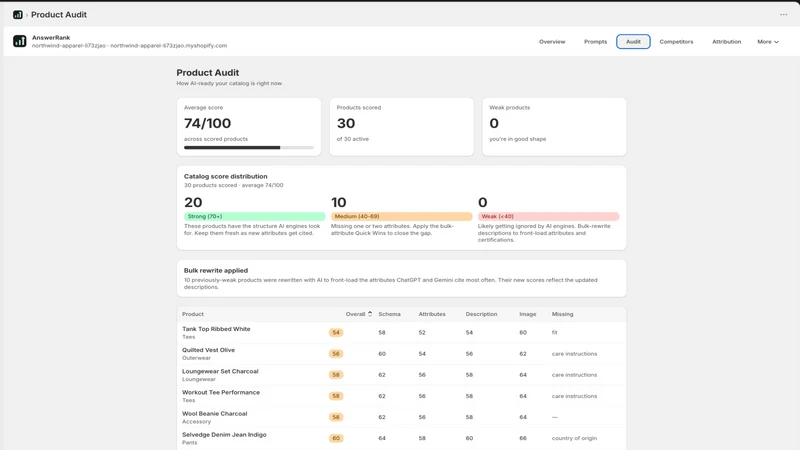
Task: Open Wool Beanie Charcoal product
Action: coord(214,414)
